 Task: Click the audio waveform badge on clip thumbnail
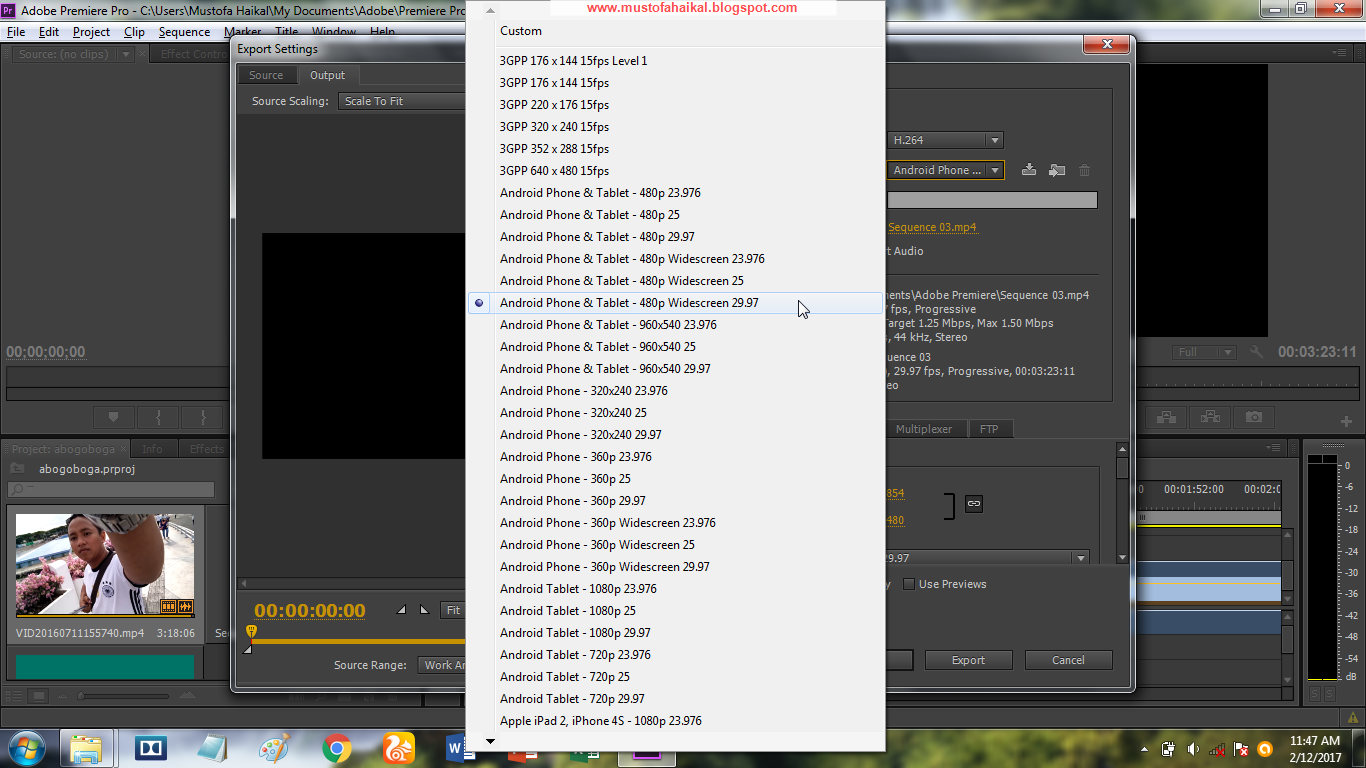(x=184, y=607)
